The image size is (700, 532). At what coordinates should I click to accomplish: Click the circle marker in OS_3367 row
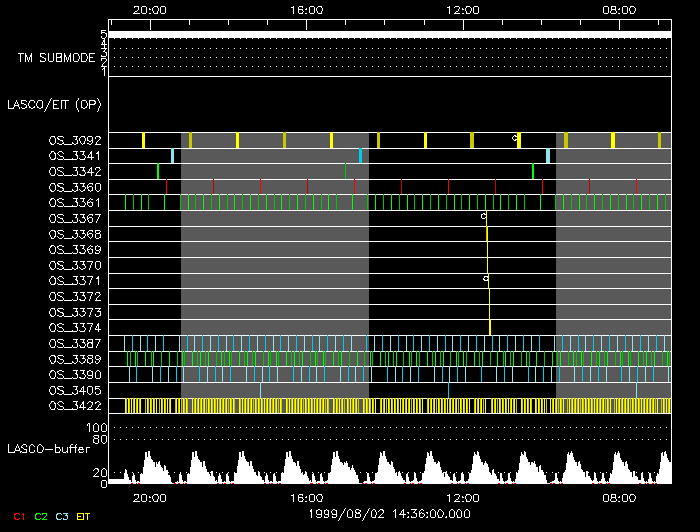pyautogui.click(x=483, y=216)
